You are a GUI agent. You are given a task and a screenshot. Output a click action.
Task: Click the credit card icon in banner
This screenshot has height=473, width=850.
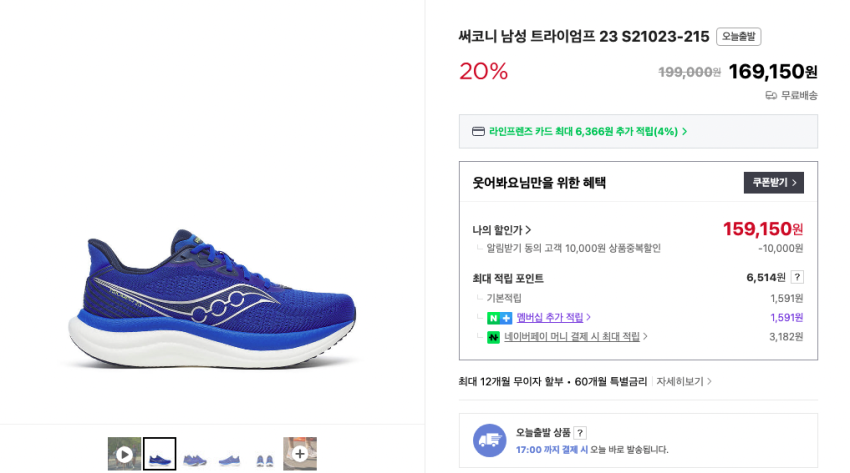pos(478,131)
